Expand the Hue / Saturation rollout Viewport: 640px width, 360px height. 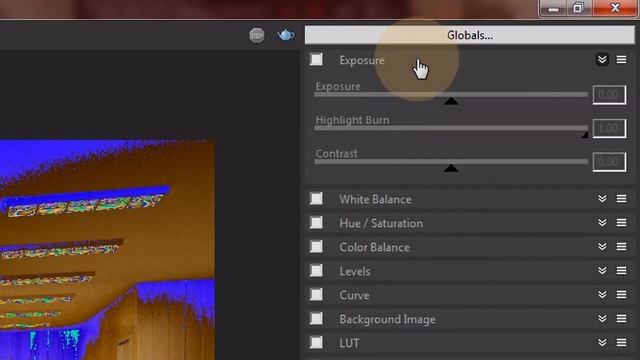point(602,223)
